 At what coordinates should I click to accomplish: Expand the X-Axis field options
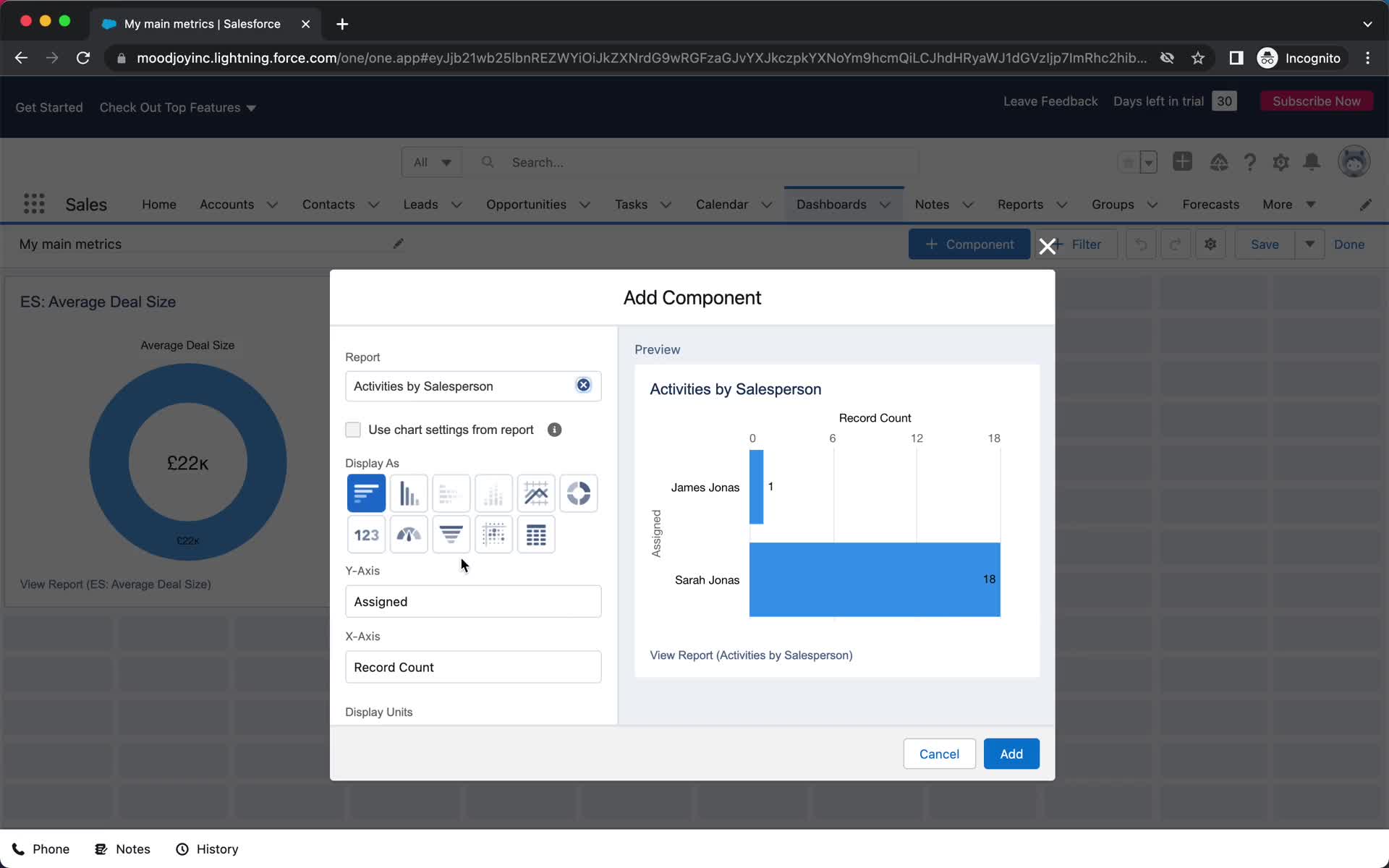pos(475,667)
